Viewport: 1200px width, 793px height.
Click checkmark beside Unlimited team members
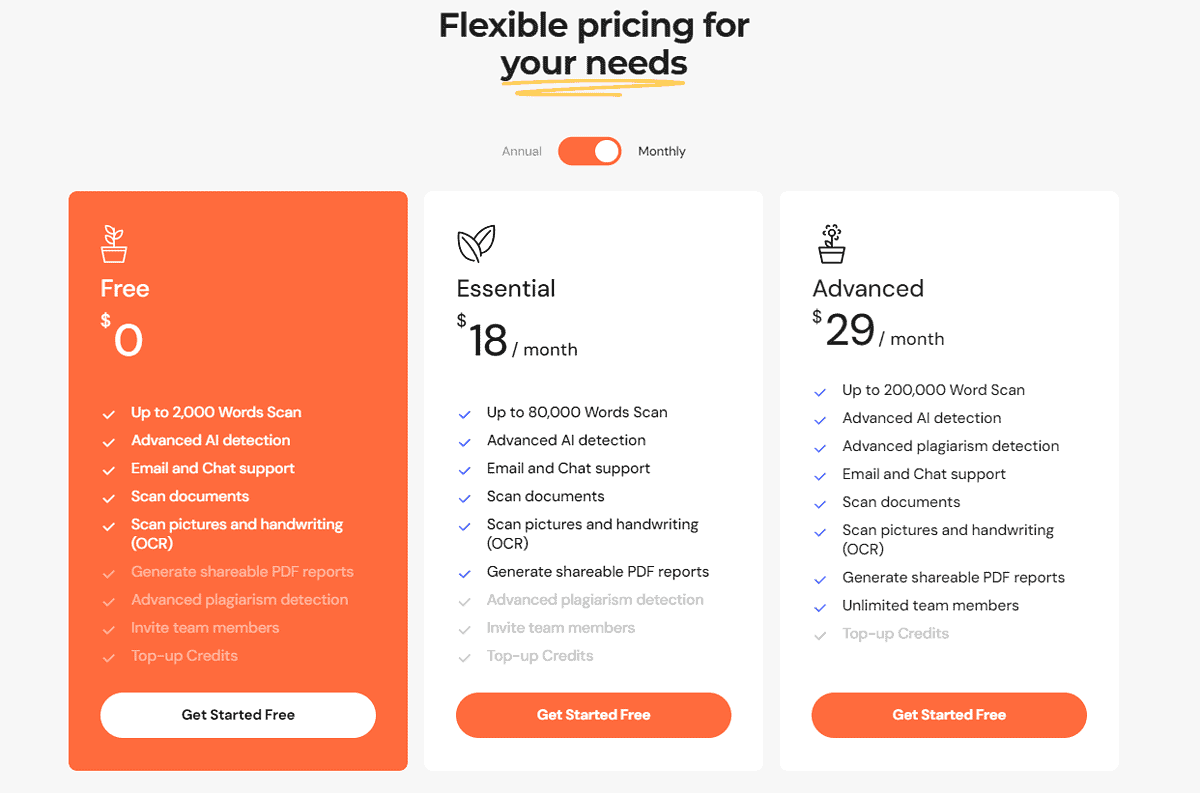pyautogui.click(x=820, y=607)
